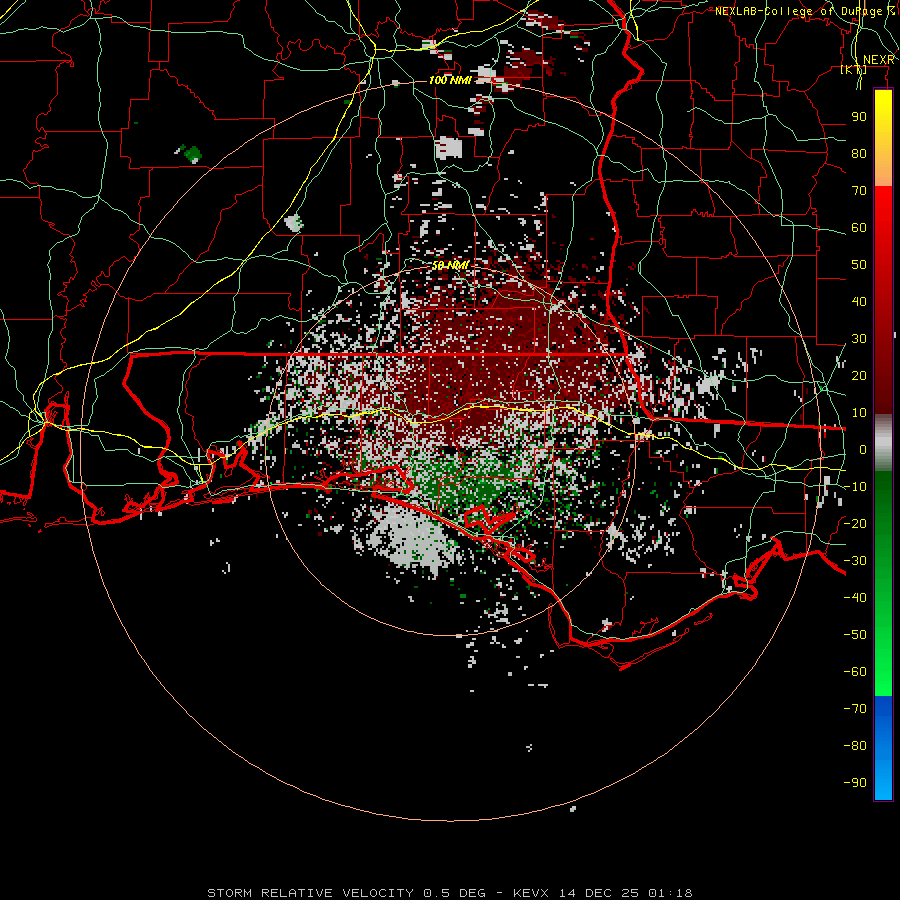Click the -60 value on the velocity scale
This screenshot has height=900, width=900.
[x=855, y=672]
